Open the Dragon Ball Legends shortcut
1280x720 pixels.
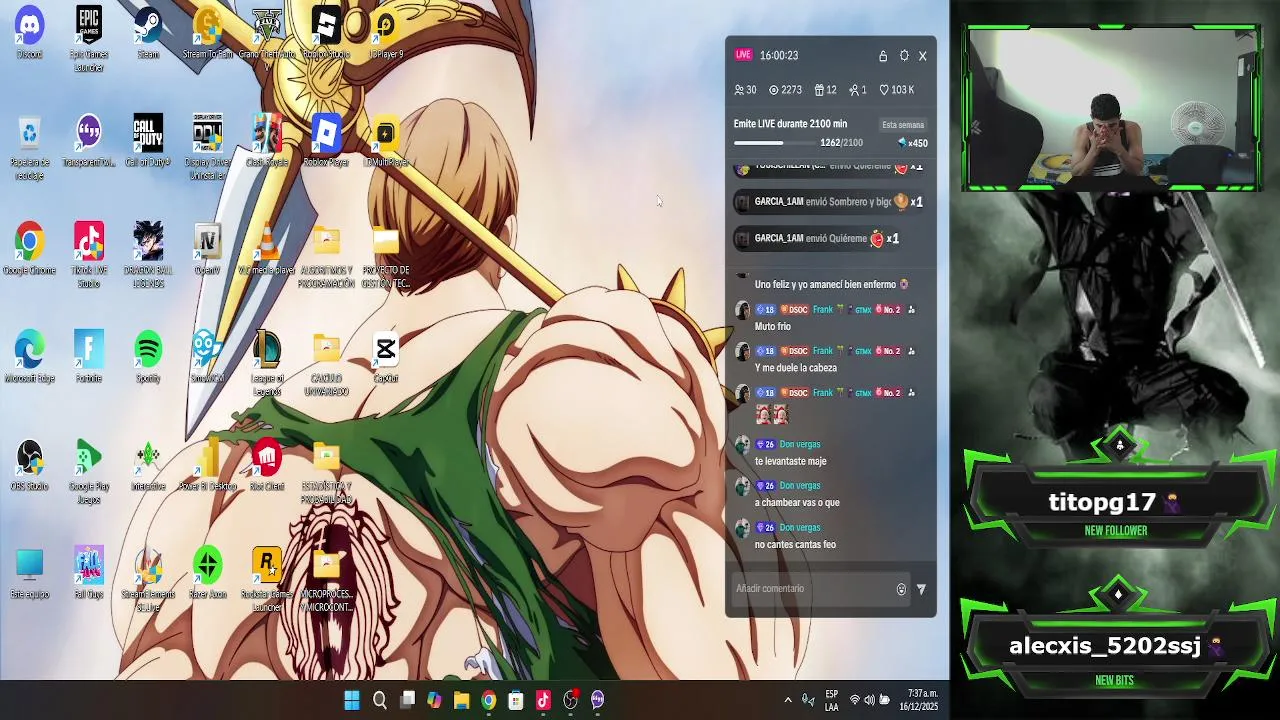coord(148,256)
